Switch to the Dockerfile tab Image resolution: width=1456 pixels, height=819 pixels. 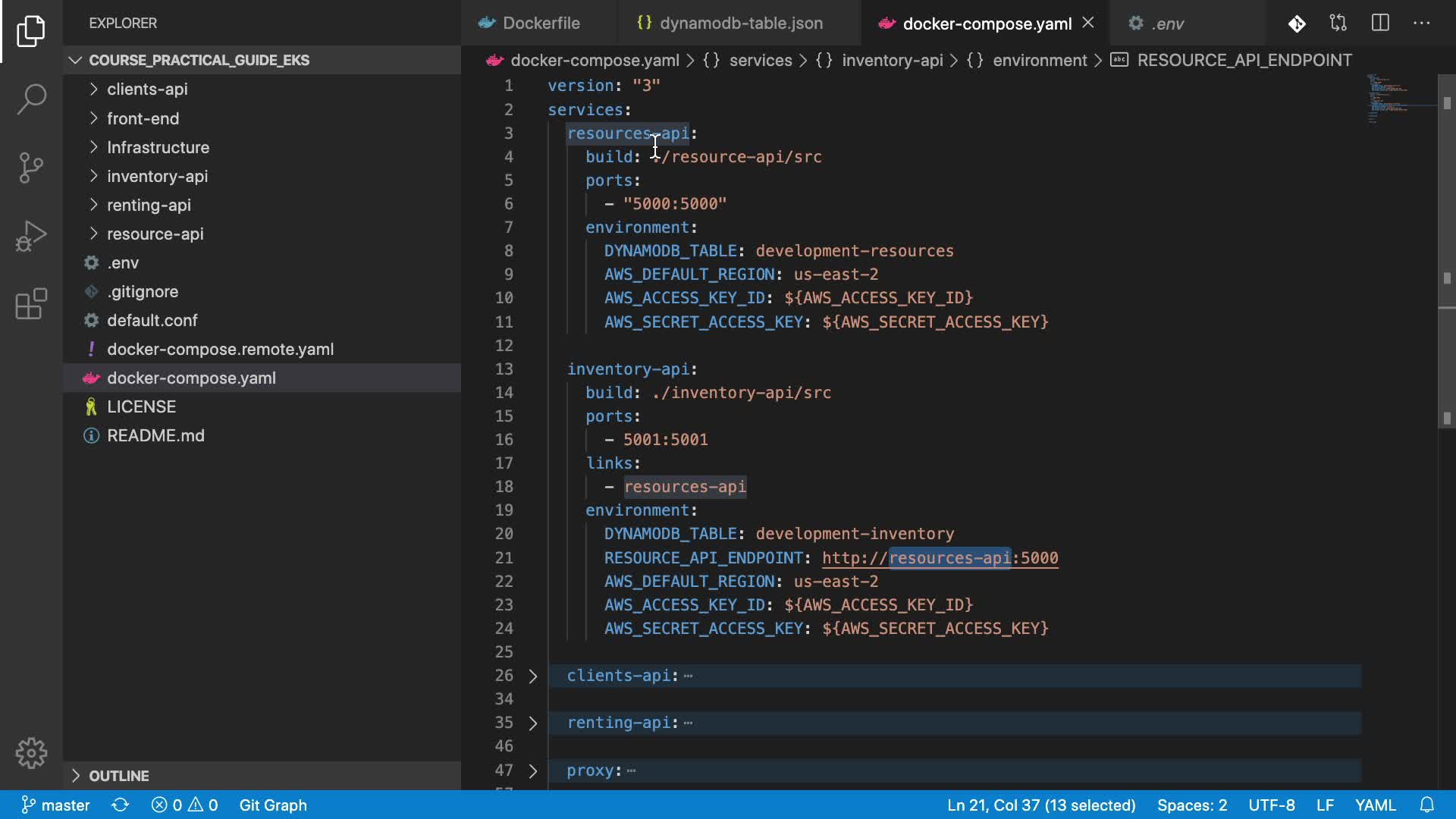tap(540, 24)
